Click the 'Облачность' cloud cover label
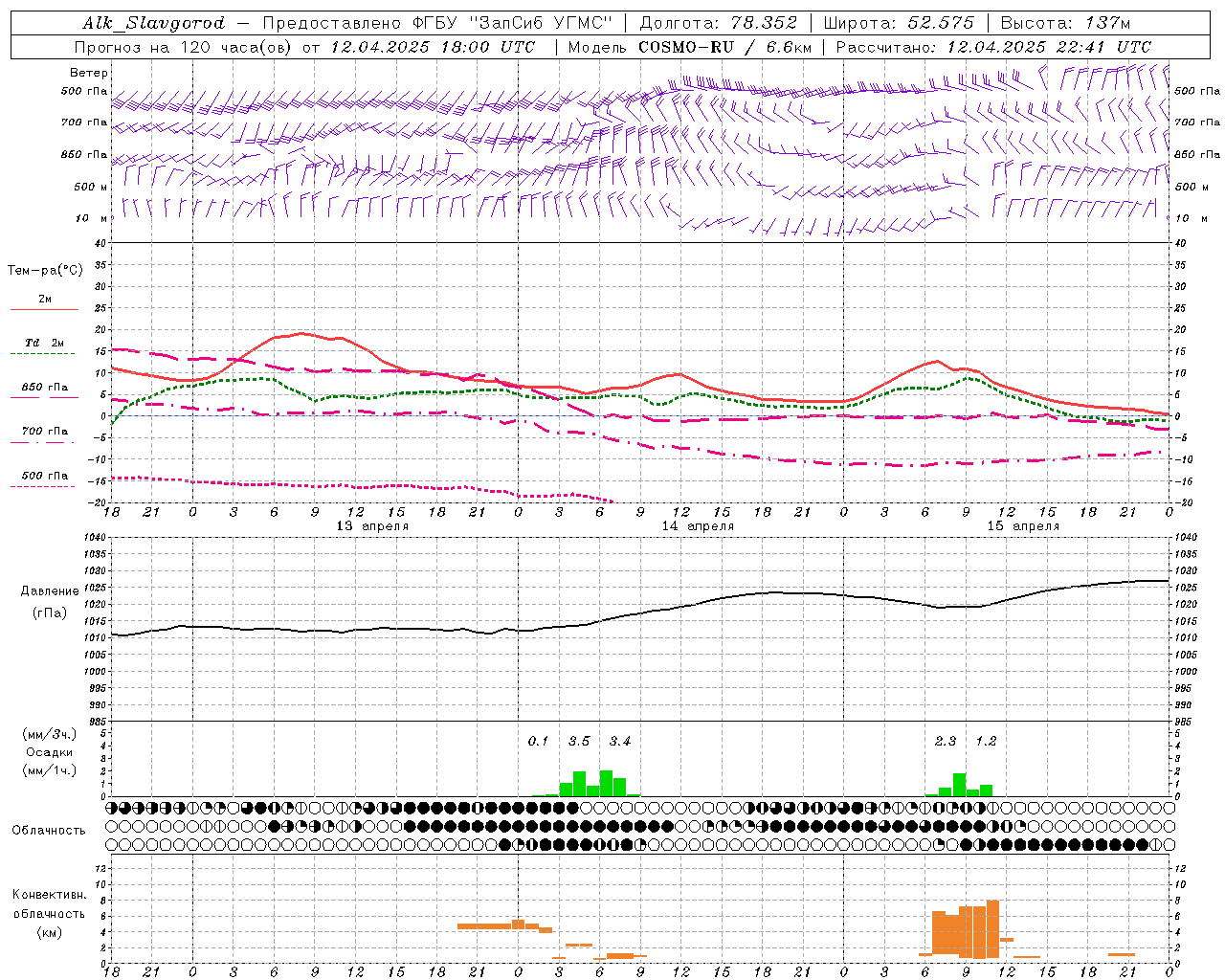The height and width of the screenshot is (980, 1225). coord(49,831)
